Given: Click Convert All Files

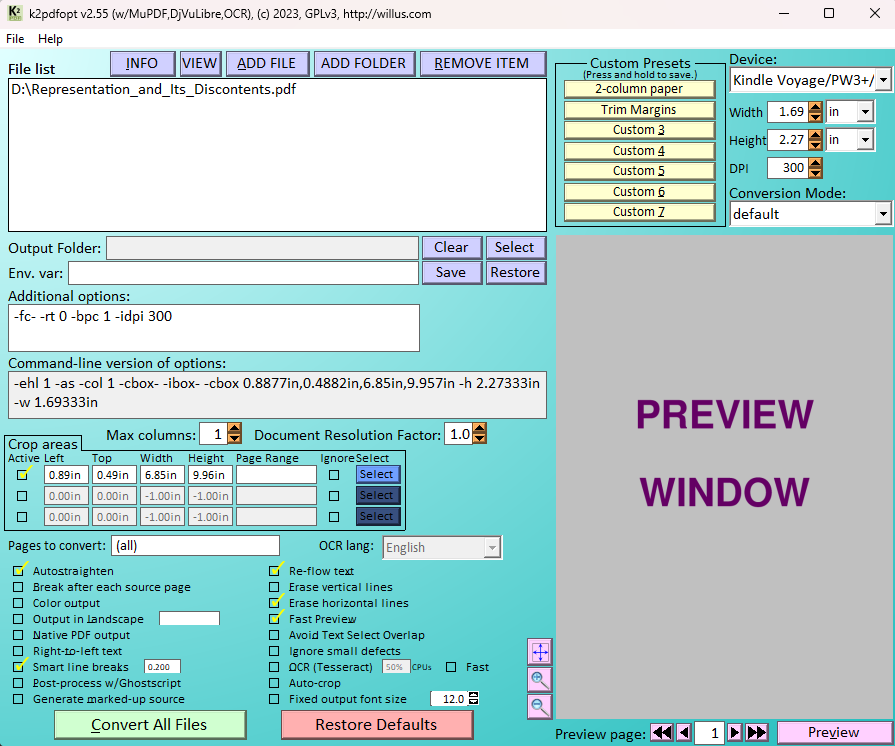Looking at the screenshot, I should 150,725.
